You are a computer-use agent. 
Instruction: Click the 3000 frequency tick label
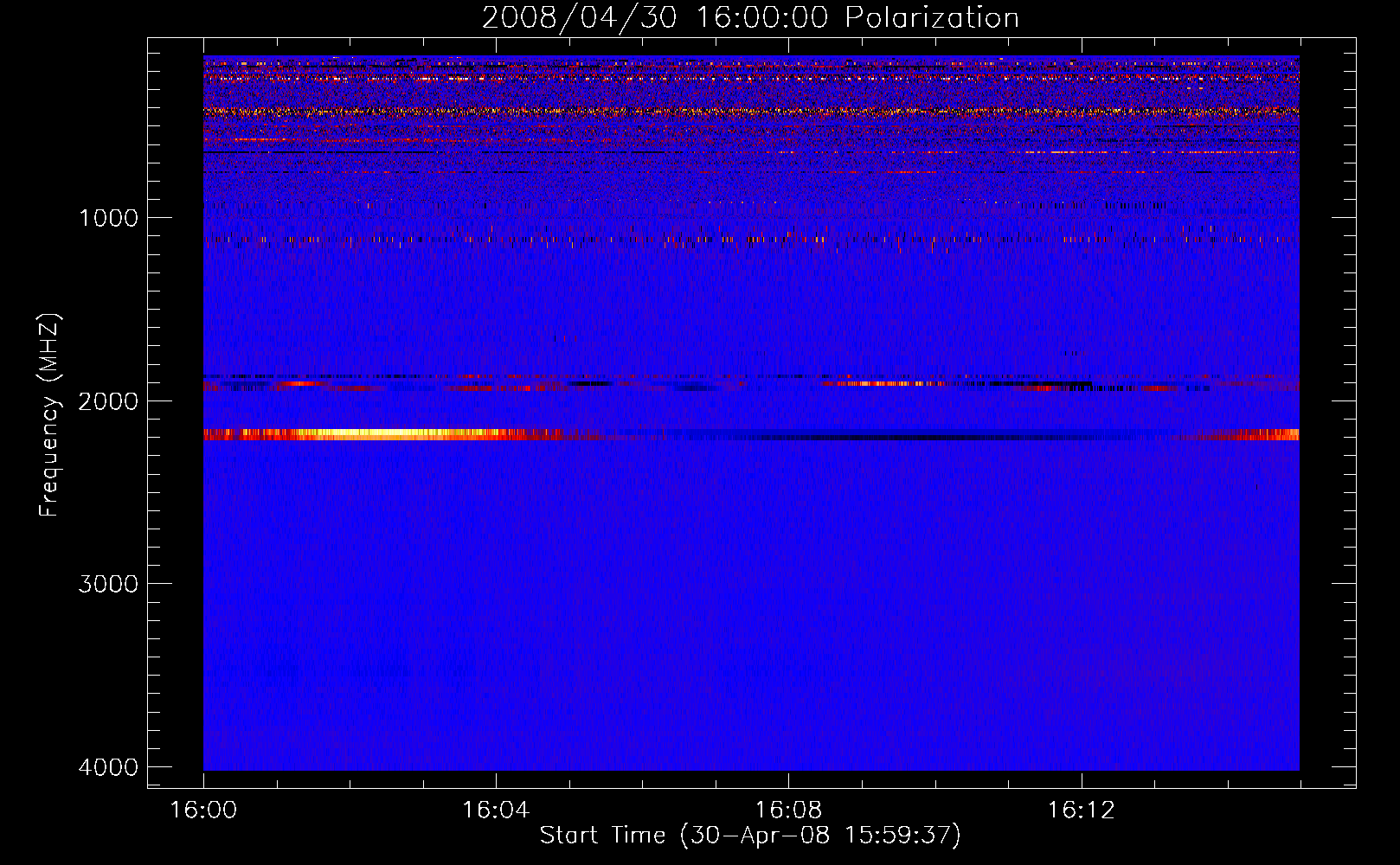click(x=108, y=584)
